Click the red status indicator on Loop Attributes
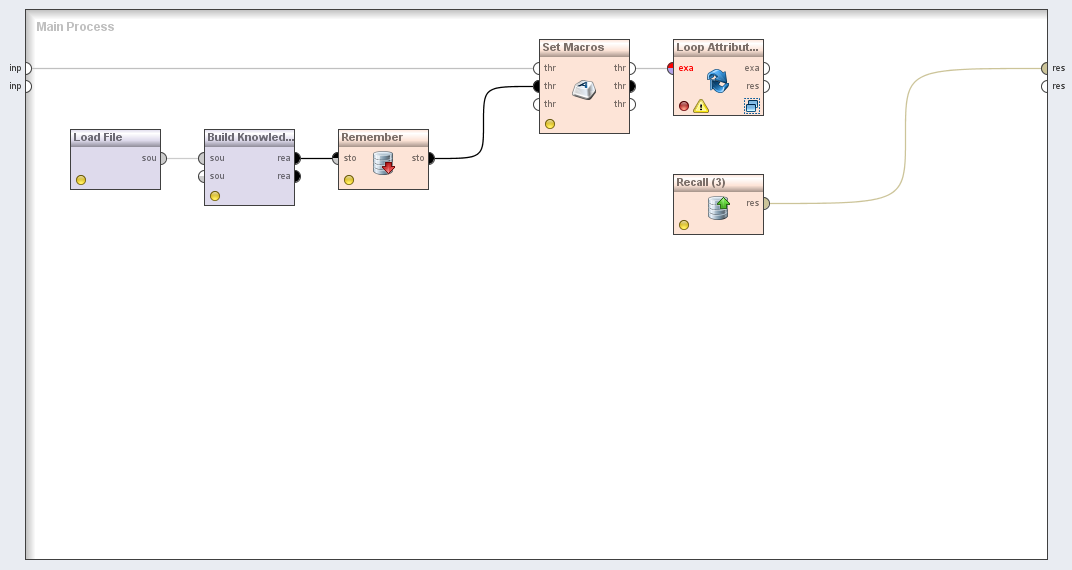Image resolution: width=1072 pixels, height=570 pixels. pyautogui.click(x=684, y=106)
